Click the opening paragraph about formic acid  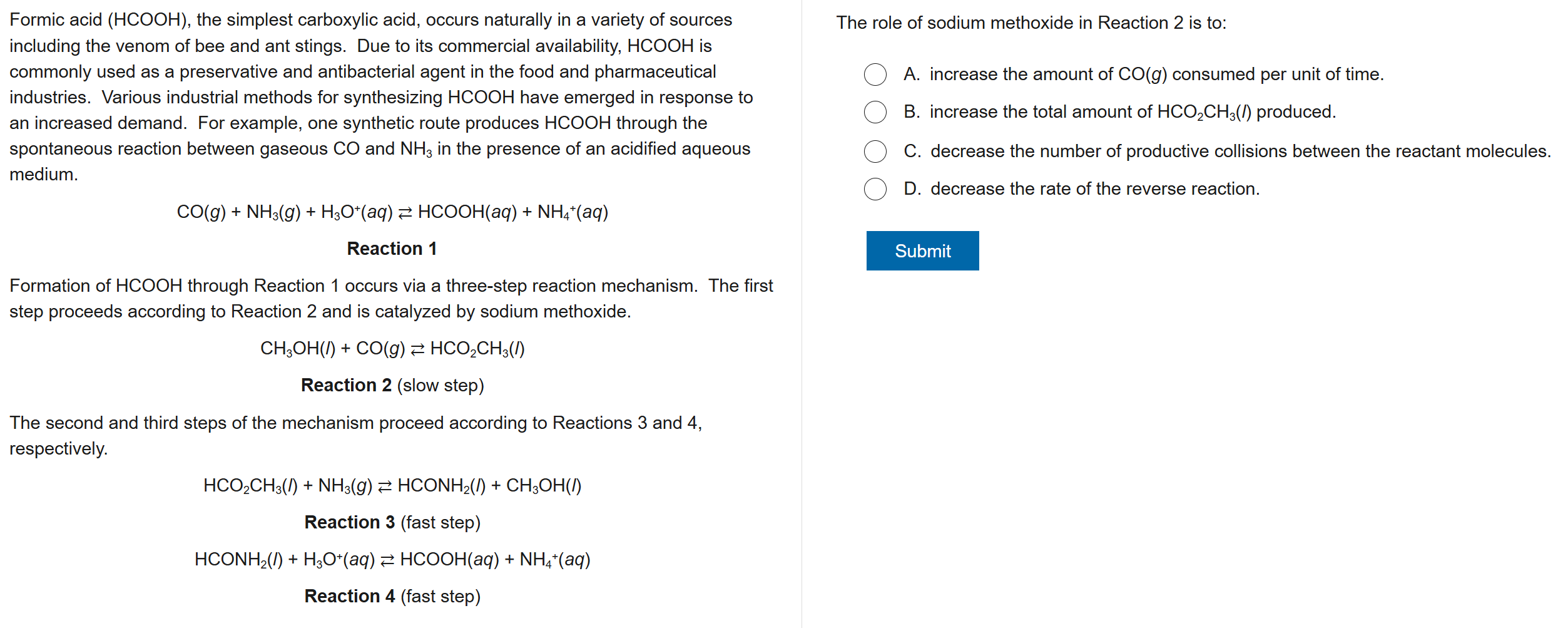tap(382, 97)
